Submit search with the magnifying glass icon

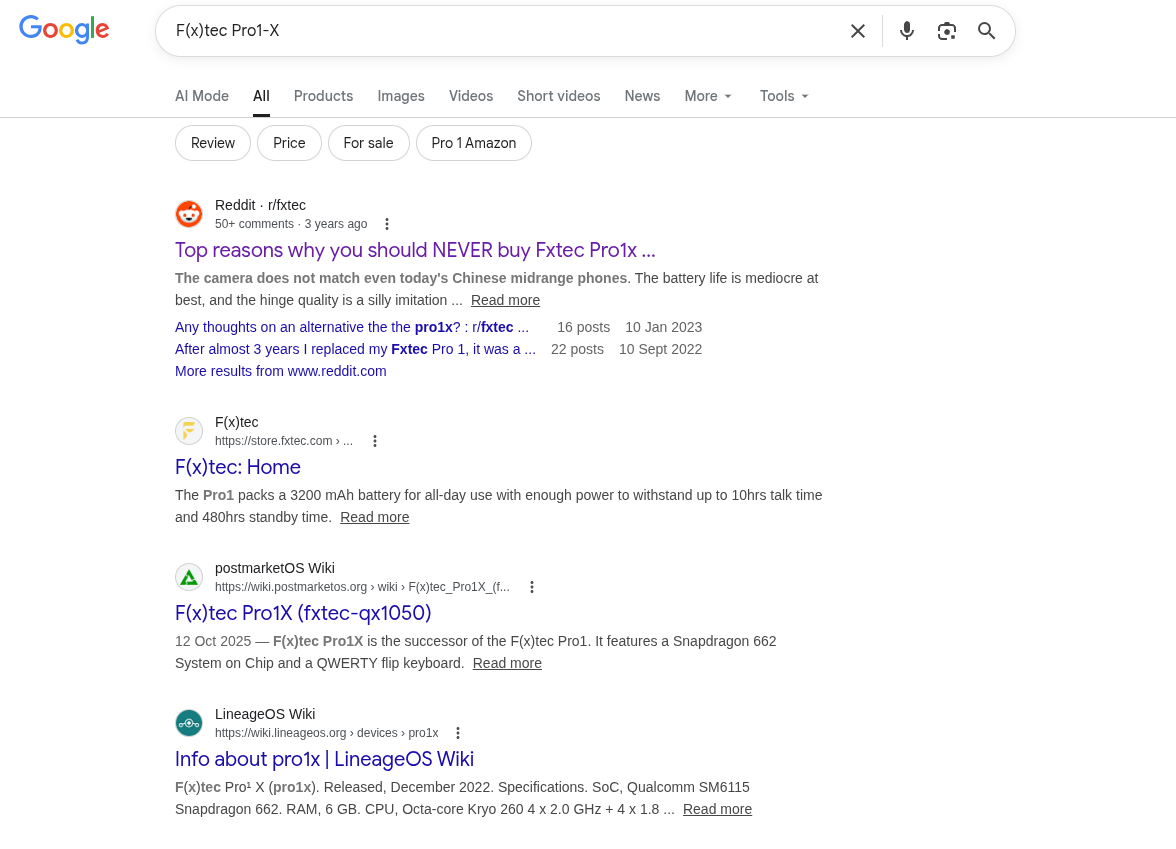click(x=986, y=31)
